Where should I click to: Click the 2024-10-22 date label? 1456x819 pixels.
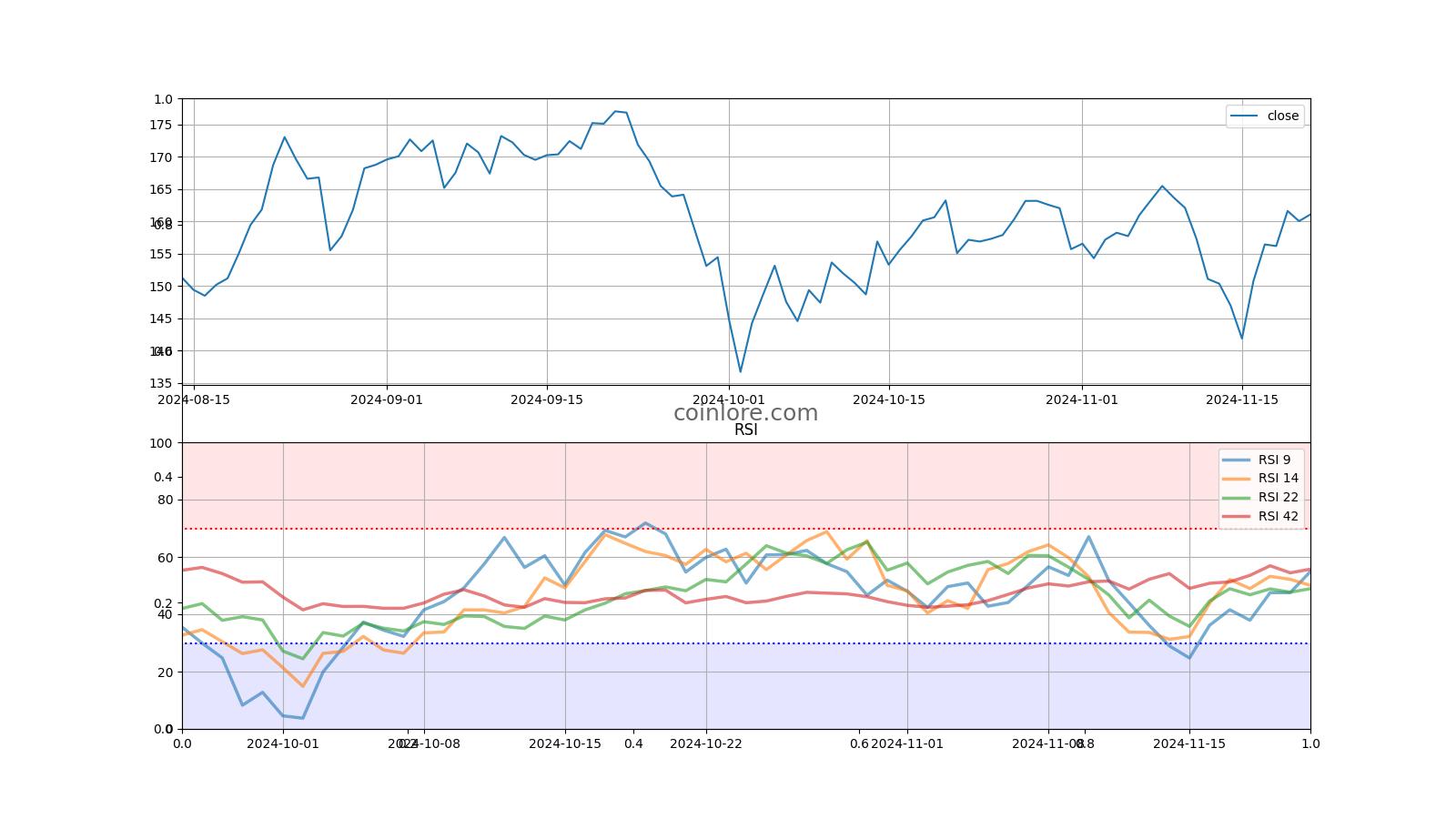706,743
